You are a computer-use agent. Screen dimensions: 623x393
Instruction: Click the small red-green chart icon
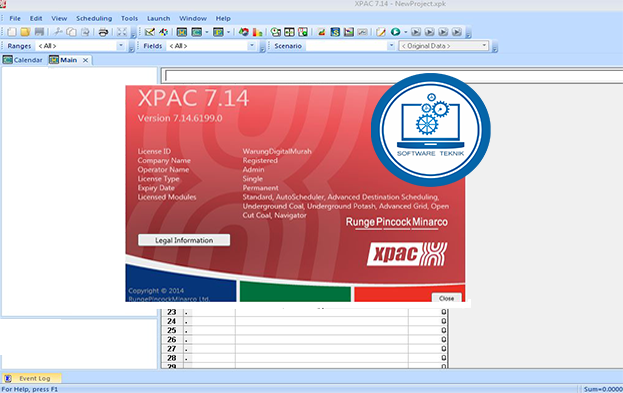point(321,32)
